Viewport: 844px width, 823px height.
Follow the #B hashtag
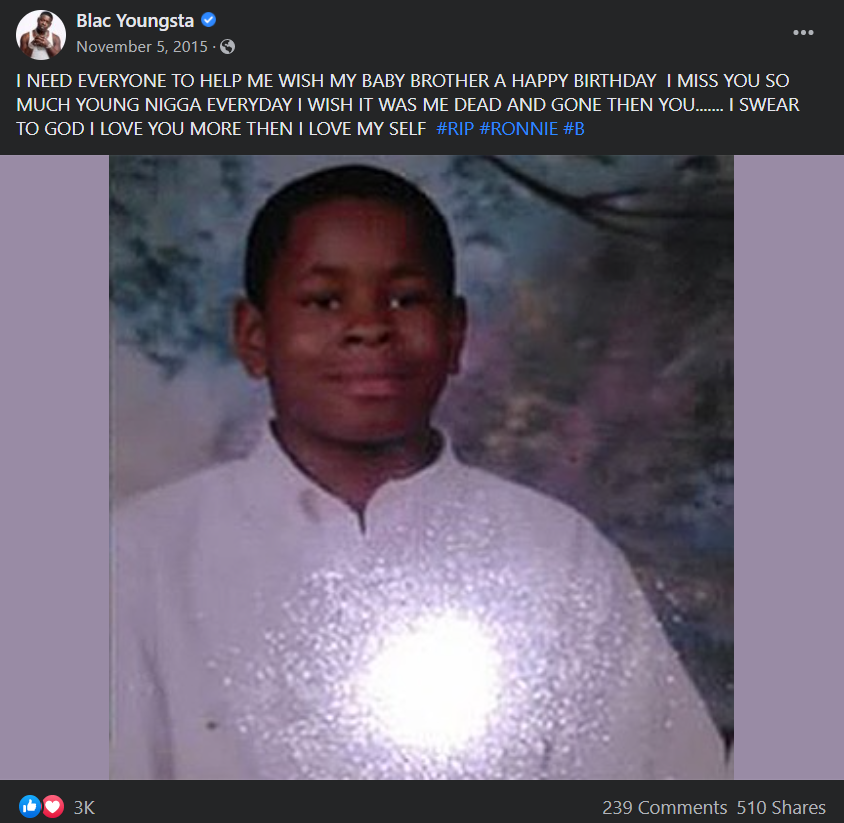point(574,129)
